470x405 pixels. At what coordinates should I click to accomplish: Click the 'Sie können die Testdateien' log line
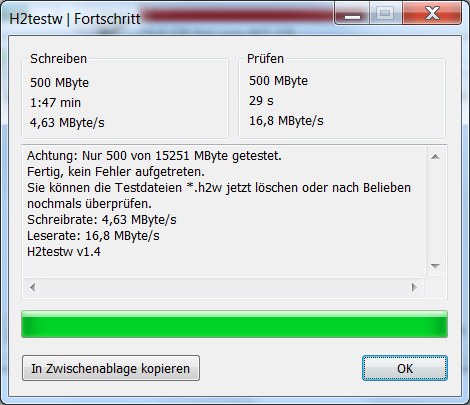(x=219, y=188)
